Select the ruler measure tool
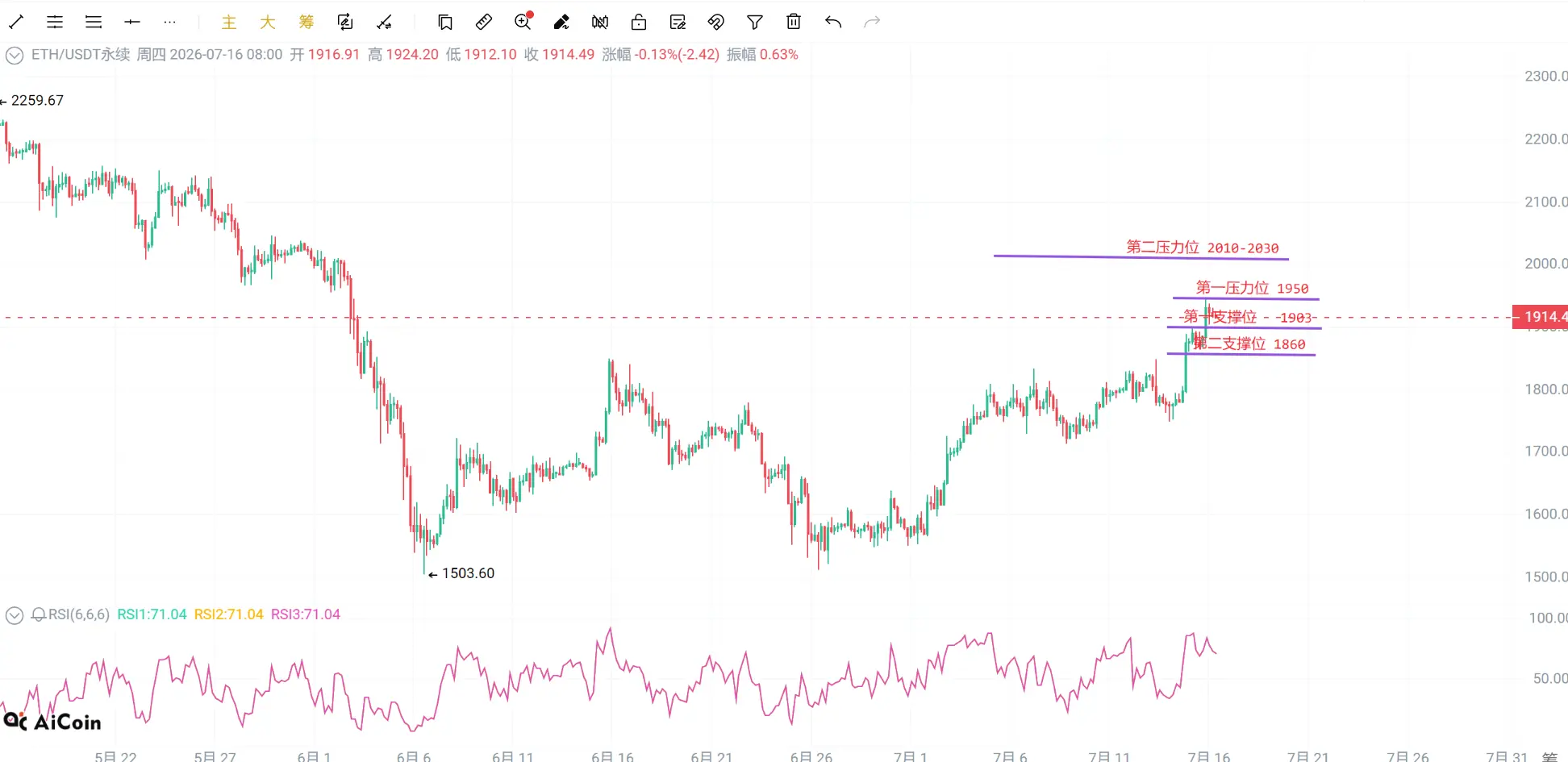This screenshot has height=762, width=1568. click(484, 22)
